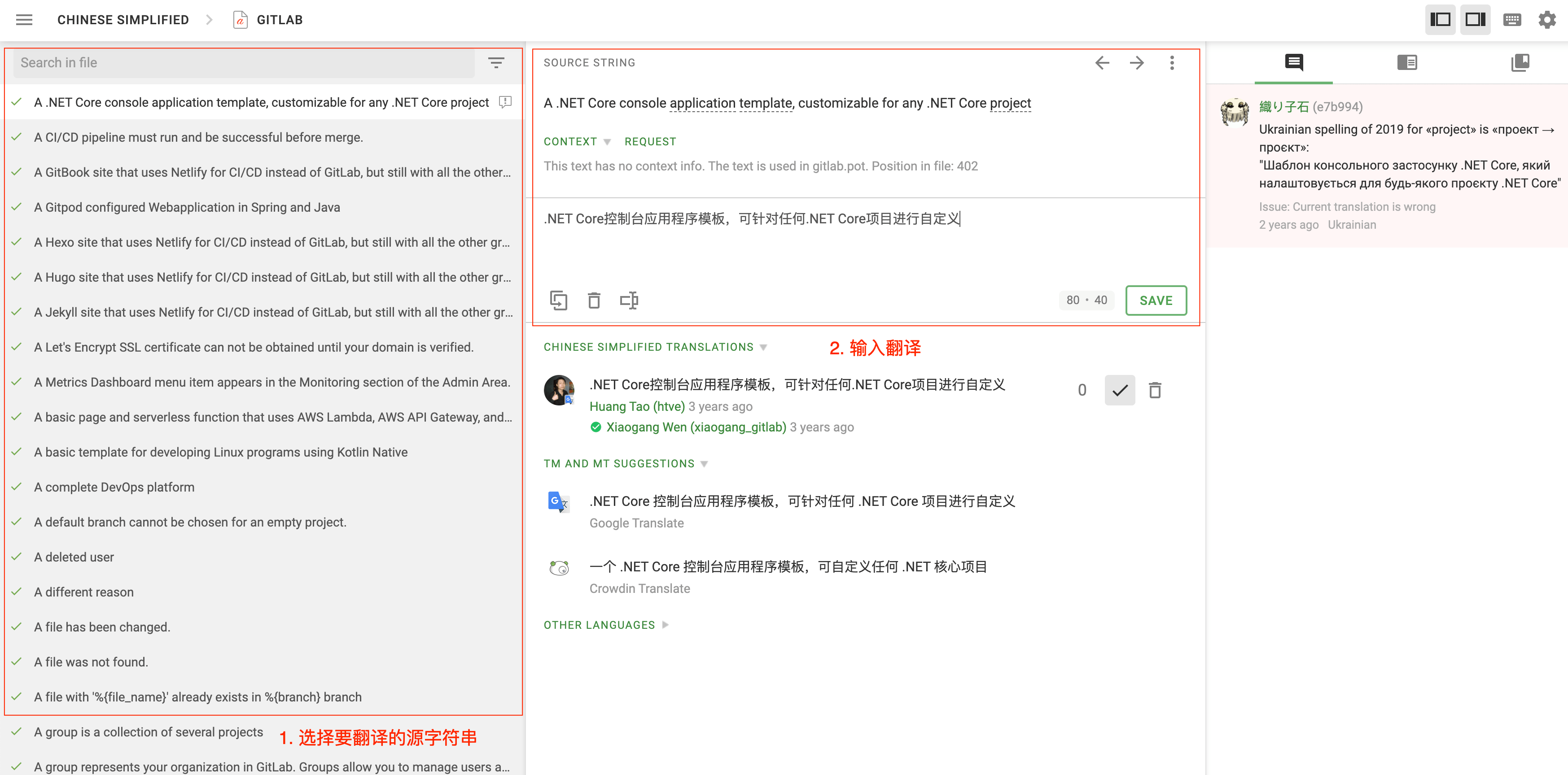Image resolution: width=1568 pixels, height=775 pixels.
Task: Switch to the Comments tab
Action: click(1293, 62)
